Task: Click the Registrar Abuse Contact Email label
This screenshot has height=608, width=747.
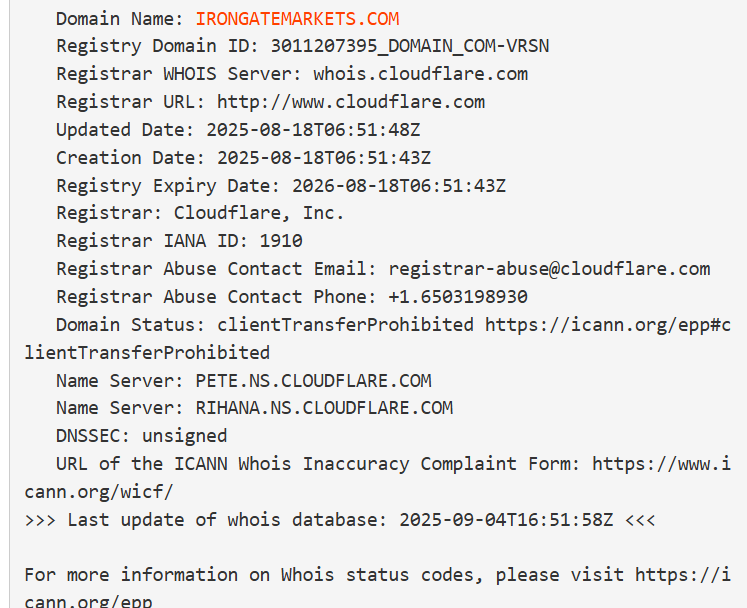Action: pyautogui.click(x=212, y=269)
